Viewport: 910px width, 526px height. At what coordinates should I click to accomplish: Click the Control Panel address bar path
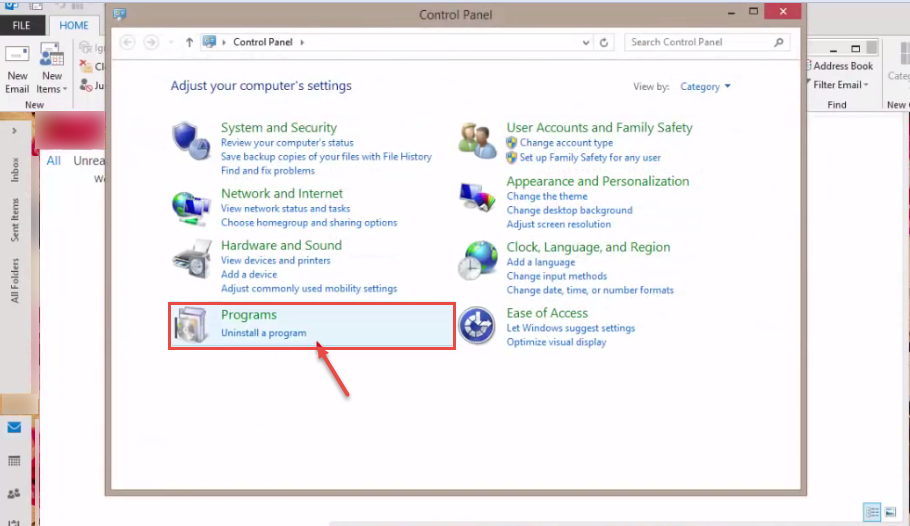click(x=263, y=42)
